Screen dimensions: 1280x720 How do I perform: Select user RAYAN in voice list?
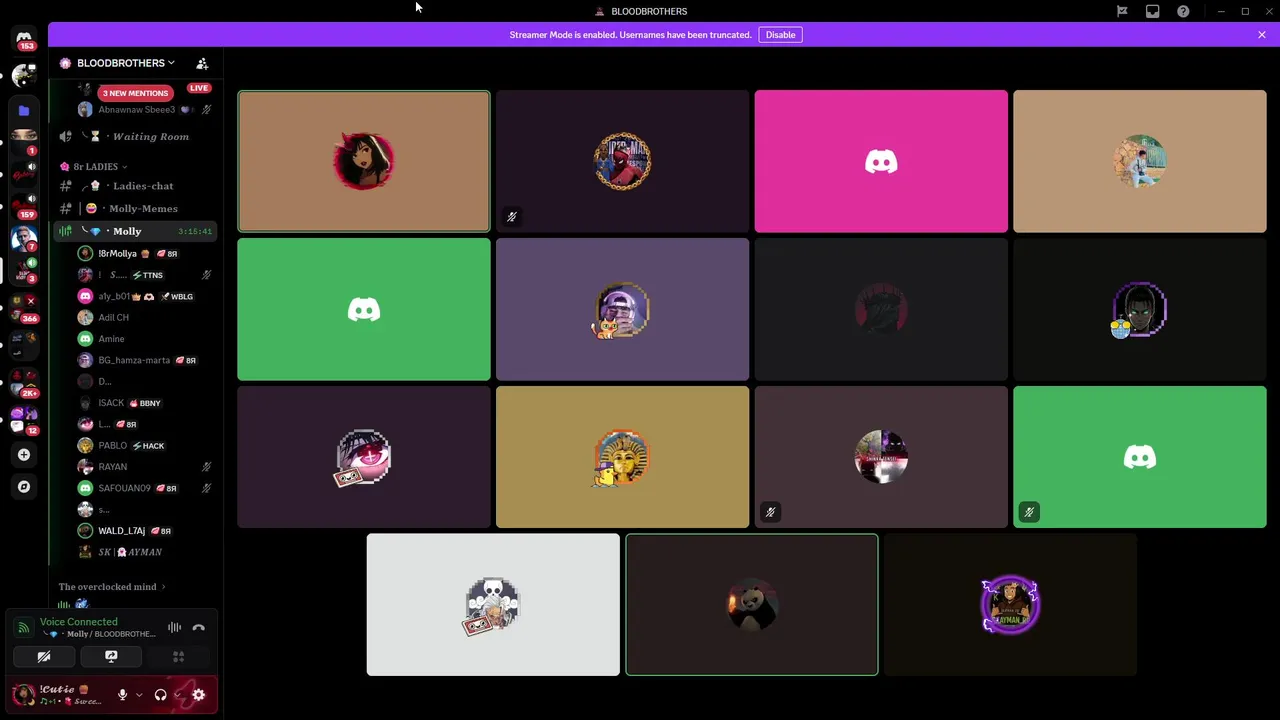click(x=145, y=467)
